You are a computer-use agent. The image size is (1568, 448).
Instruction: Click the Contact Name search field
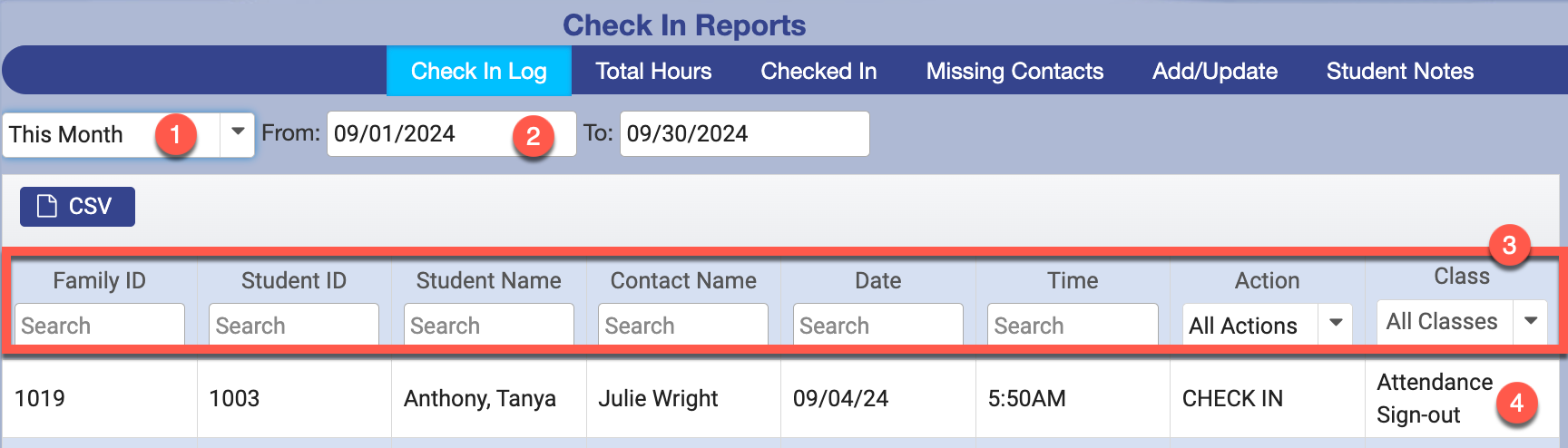click(x=682, y=326)
